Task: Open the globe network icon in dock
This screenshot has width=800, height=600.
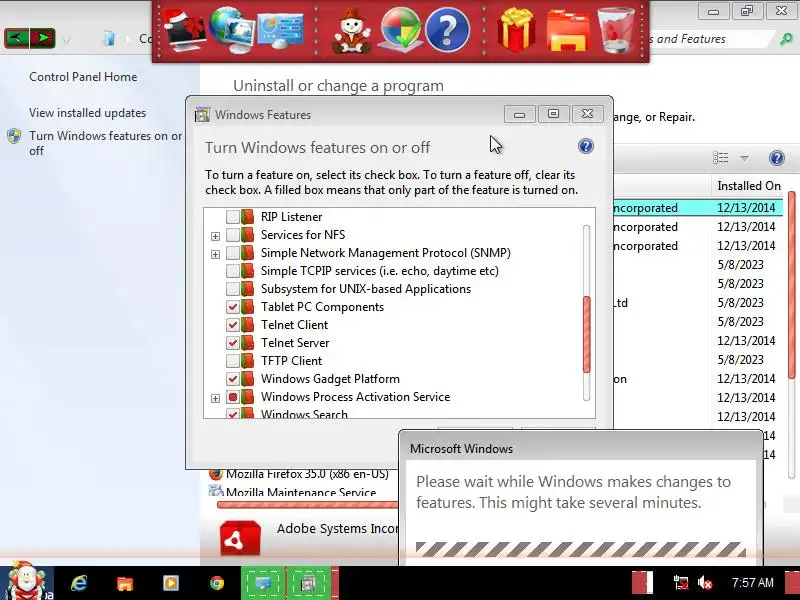Action: pos(231,30)
